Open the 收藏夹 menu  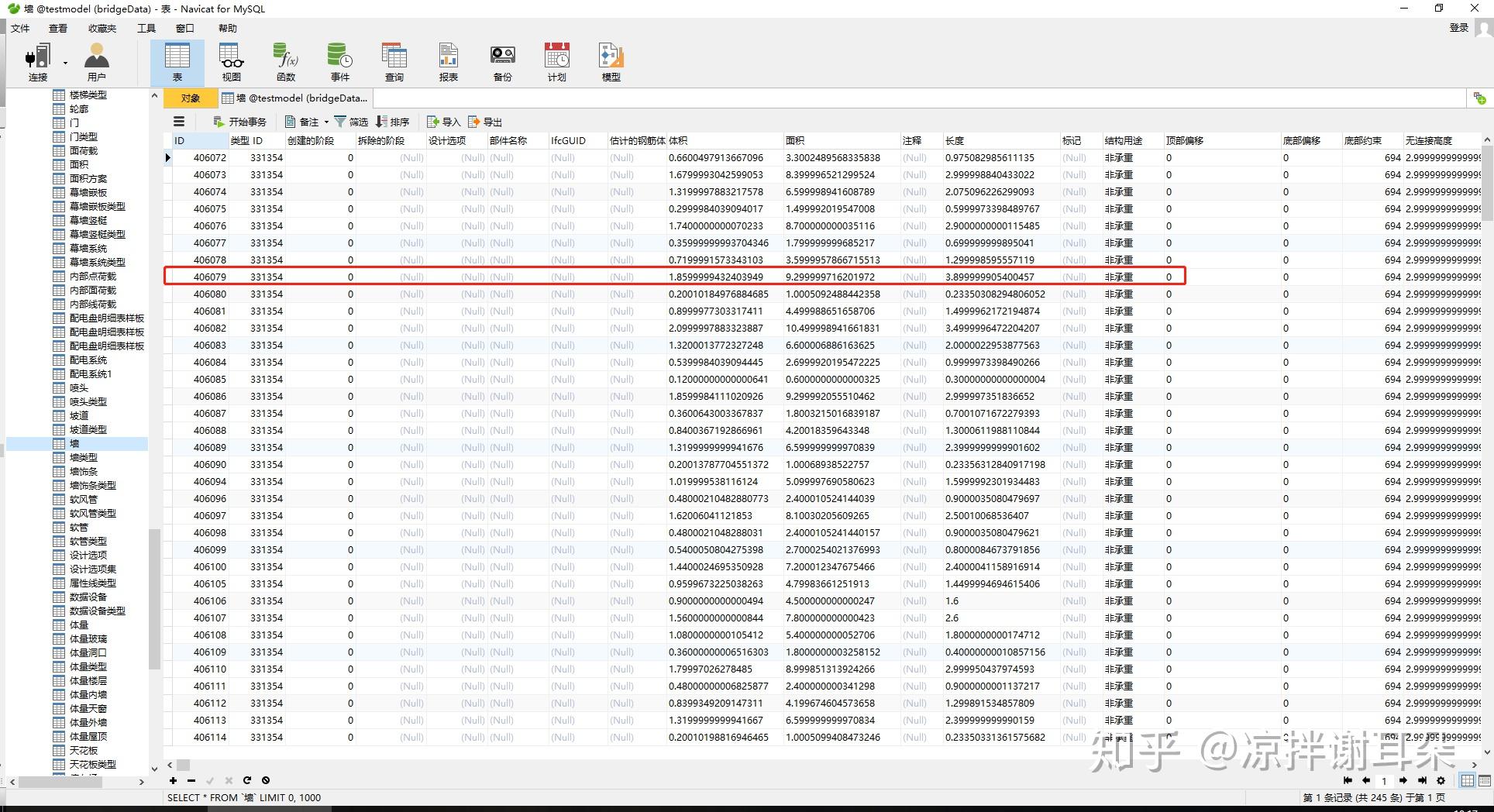click(102, 28)
